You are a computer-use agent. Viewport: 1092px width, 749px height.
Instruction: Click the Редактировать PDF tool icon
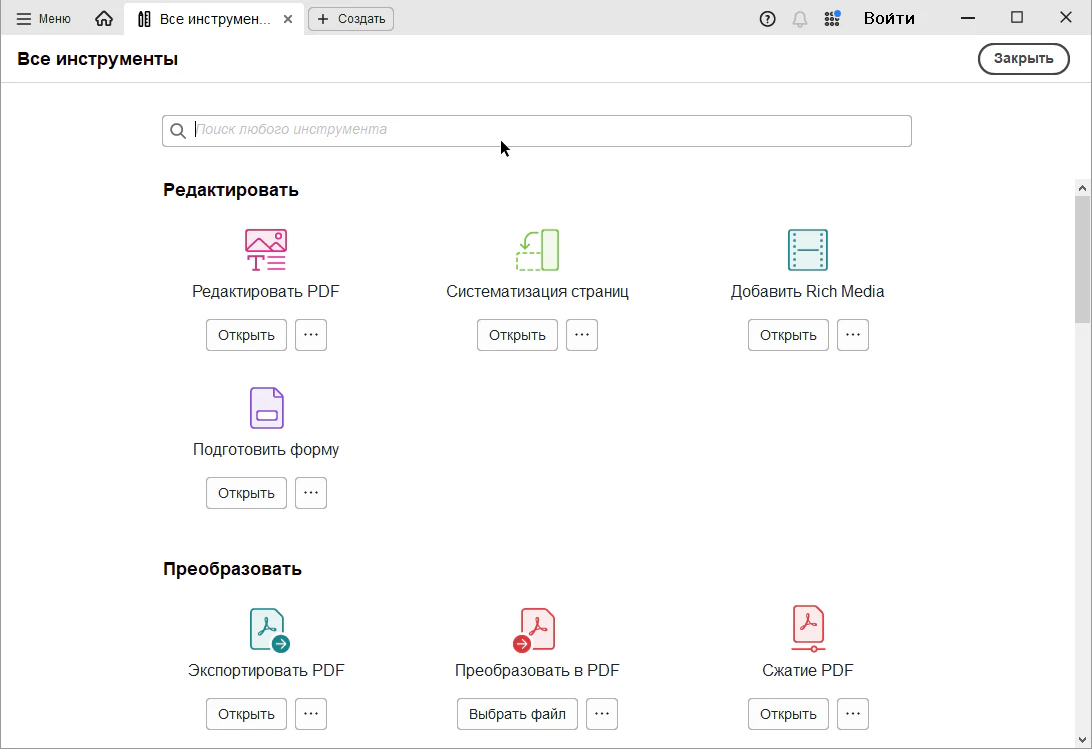(266, 250)
